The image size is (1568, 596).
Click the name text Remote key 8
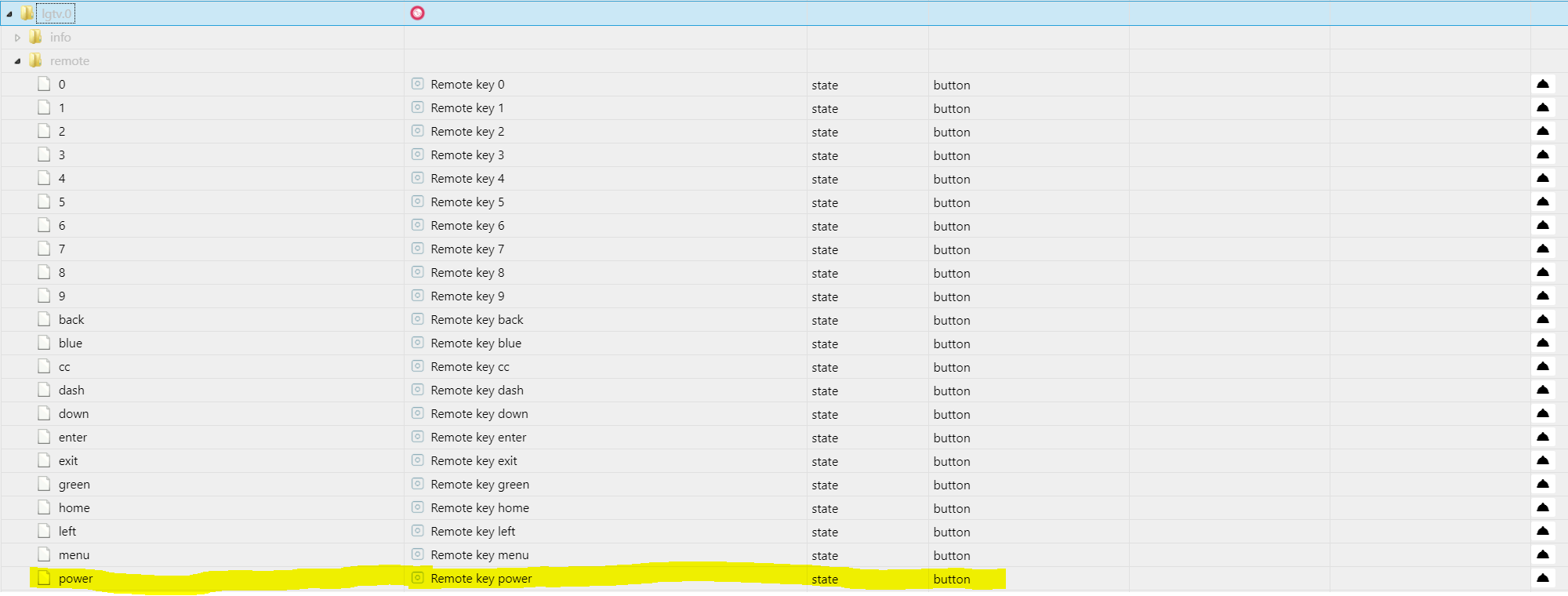(x=467, y=273)
